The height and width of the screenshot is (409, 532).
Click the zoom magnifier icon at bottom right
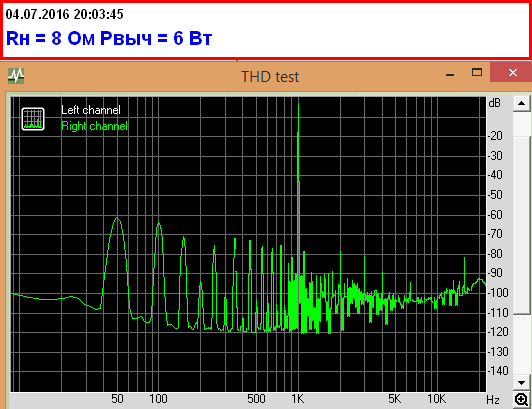521,399
